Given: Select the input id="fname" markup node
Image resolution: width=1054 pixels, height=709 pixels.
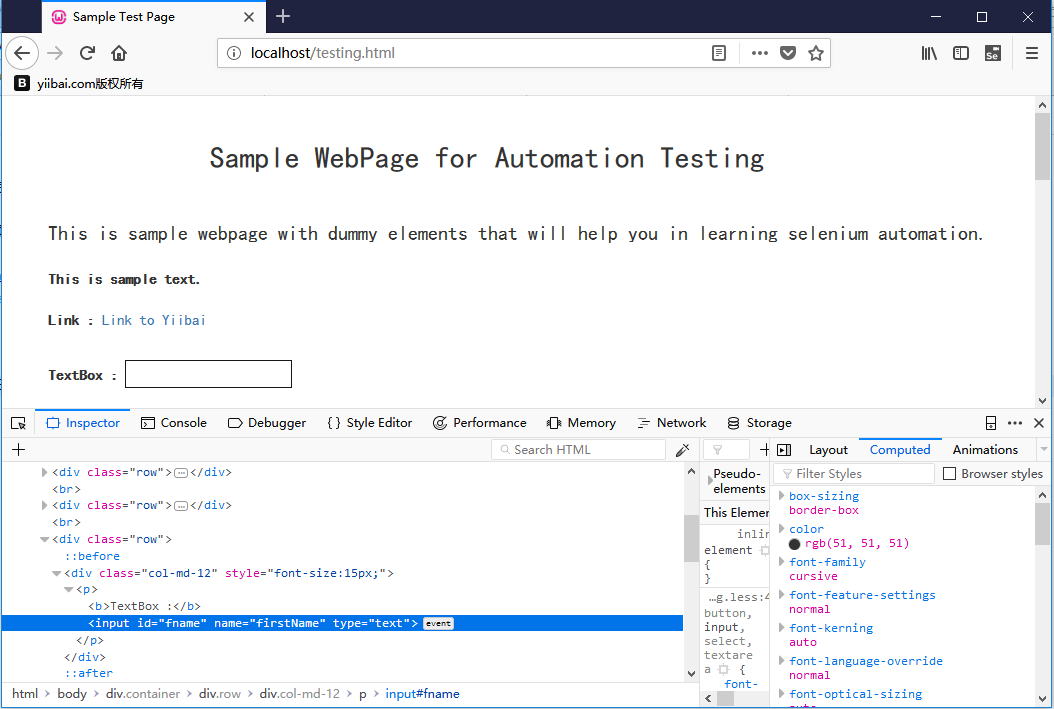Looking at the screenshot, I should 342,624.
